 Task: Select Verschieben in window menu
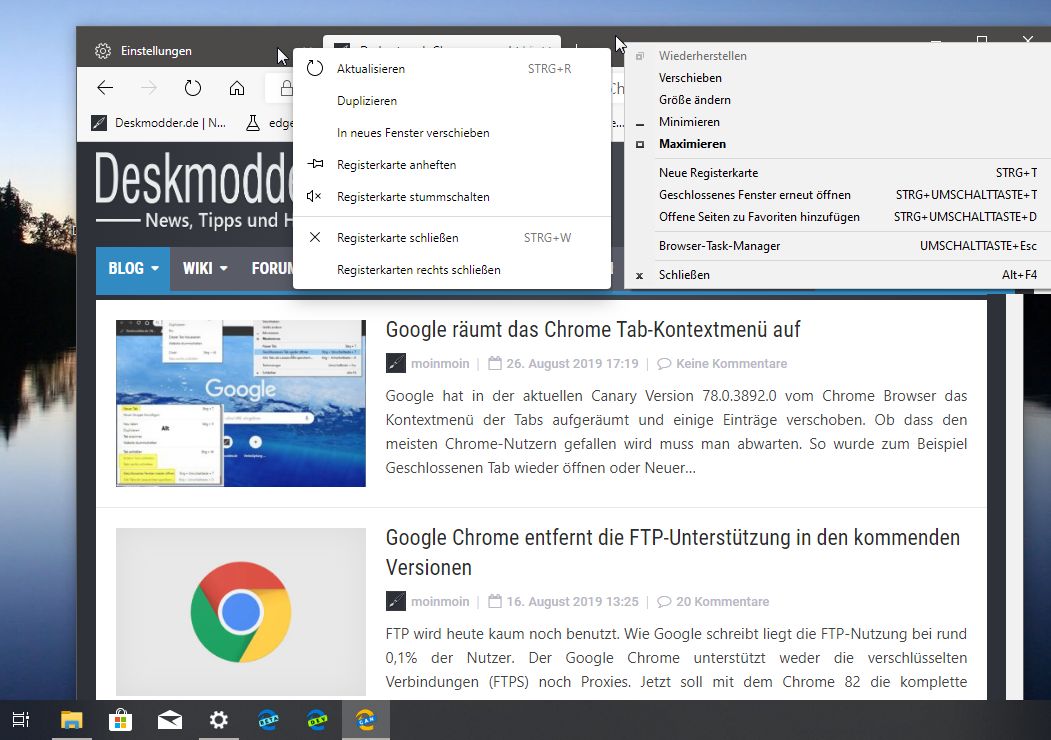click(837, 78)
